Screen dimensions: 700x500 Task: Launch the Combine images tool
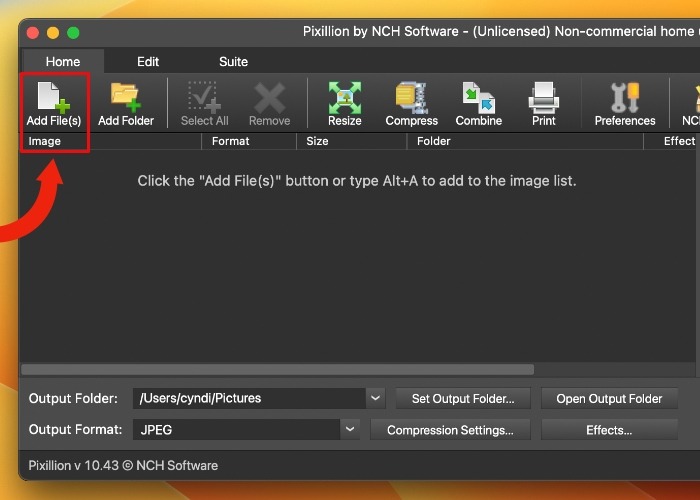point(479,104)
